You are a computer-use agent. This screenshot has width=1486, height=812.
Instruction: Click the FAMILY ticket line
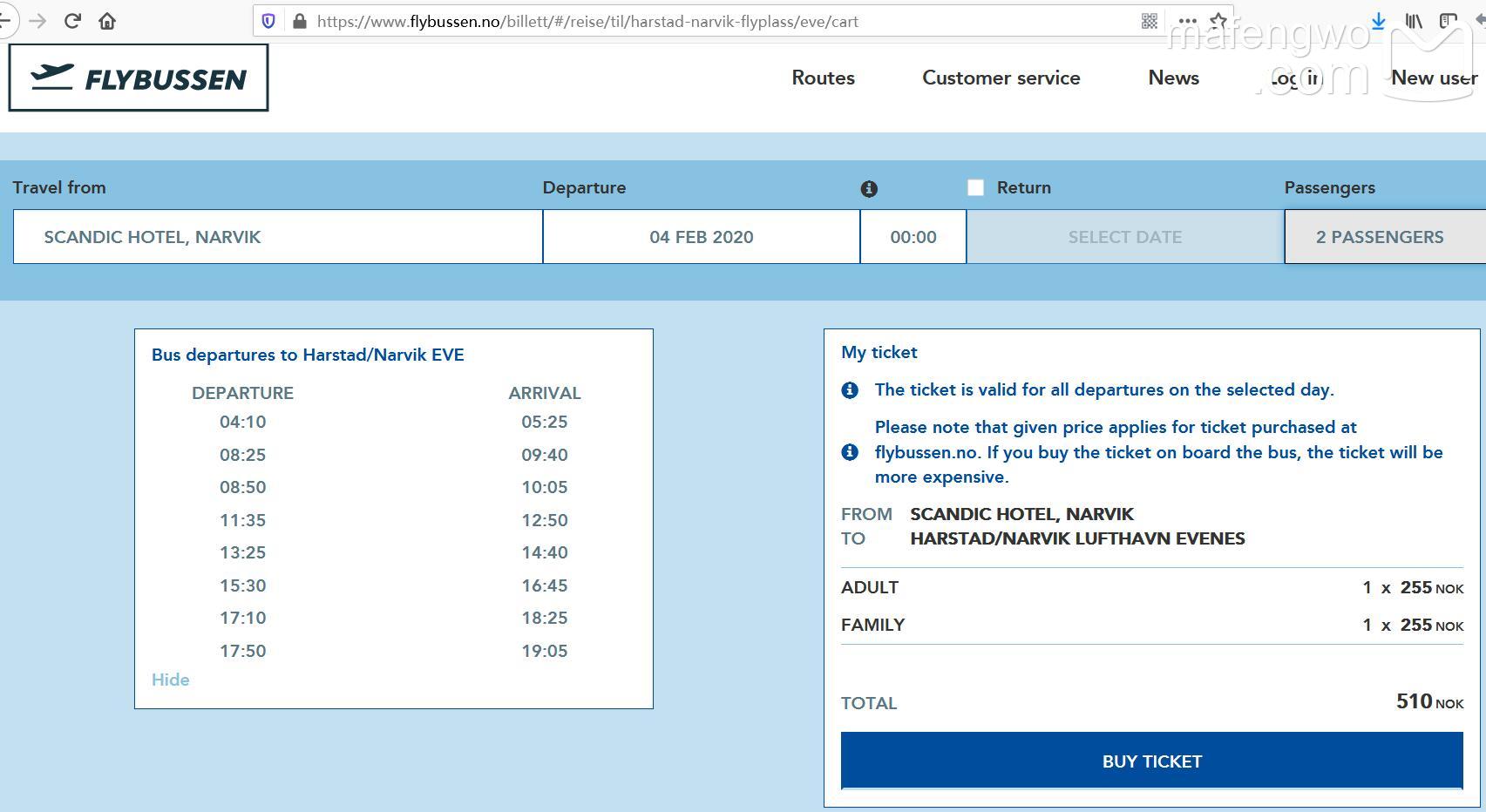point(1151,625)
